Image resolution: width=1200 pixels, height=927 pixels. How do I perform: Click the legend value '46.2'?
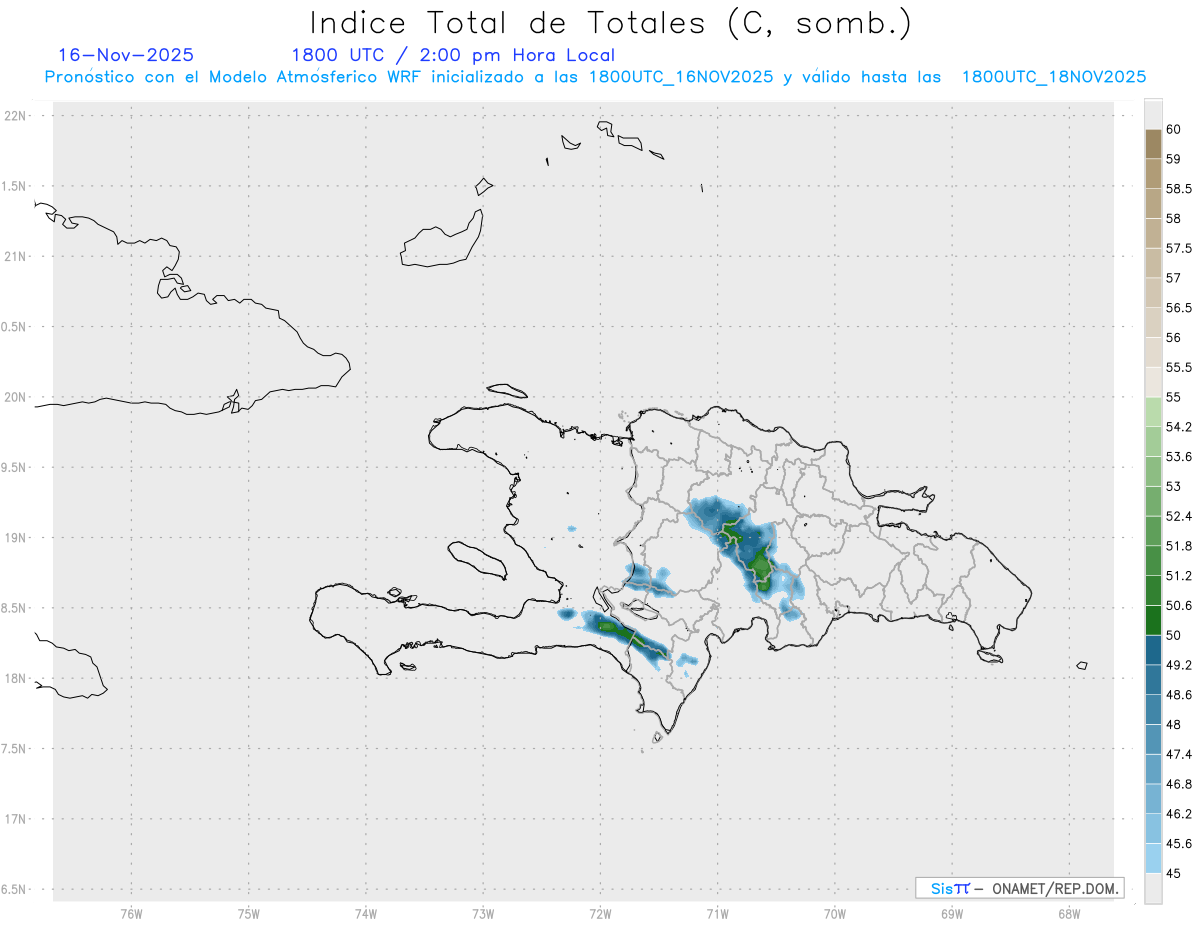[x=1179, y=813]
